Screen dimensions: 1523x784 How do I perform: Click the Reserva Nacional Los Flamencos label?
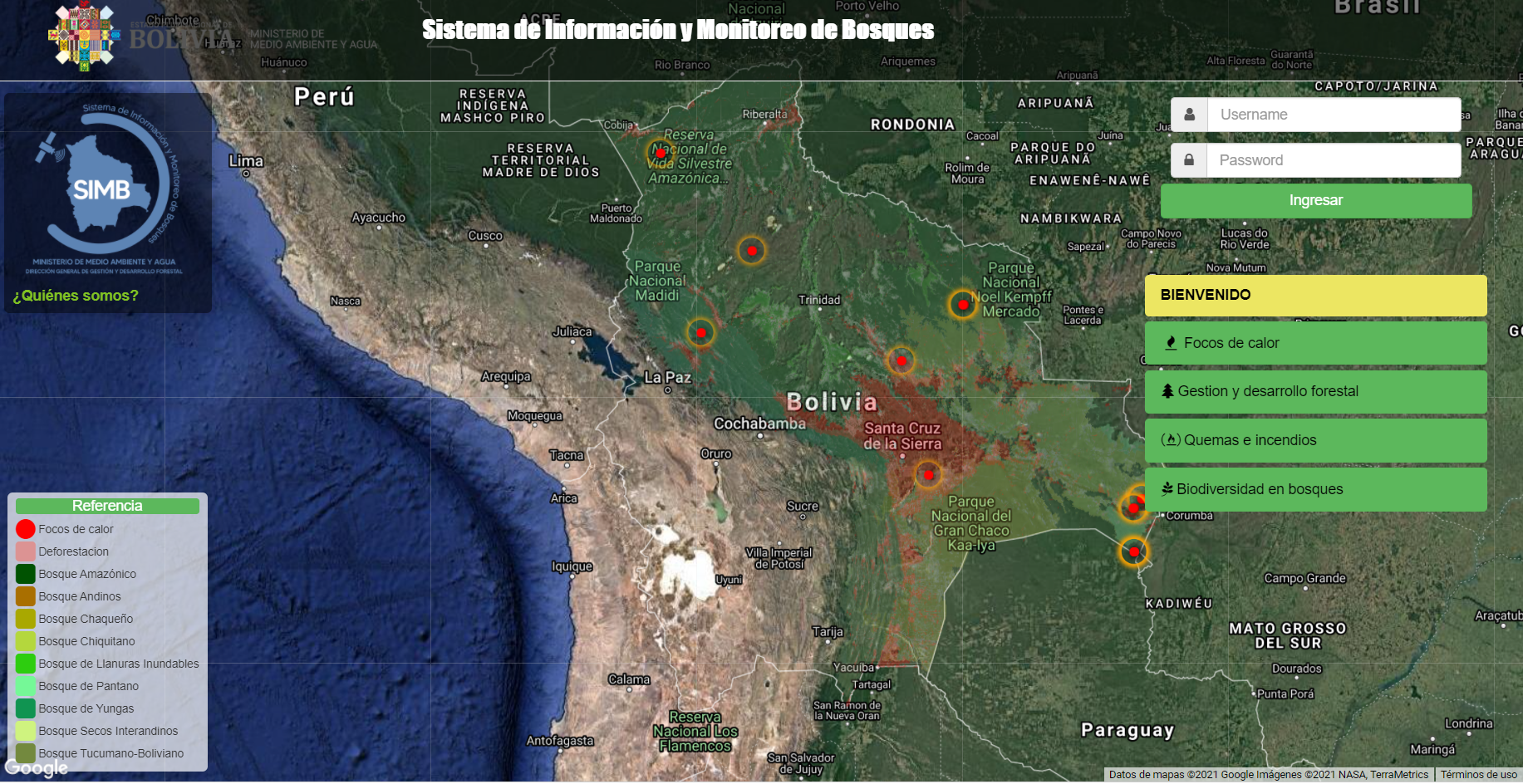(695, 732)
